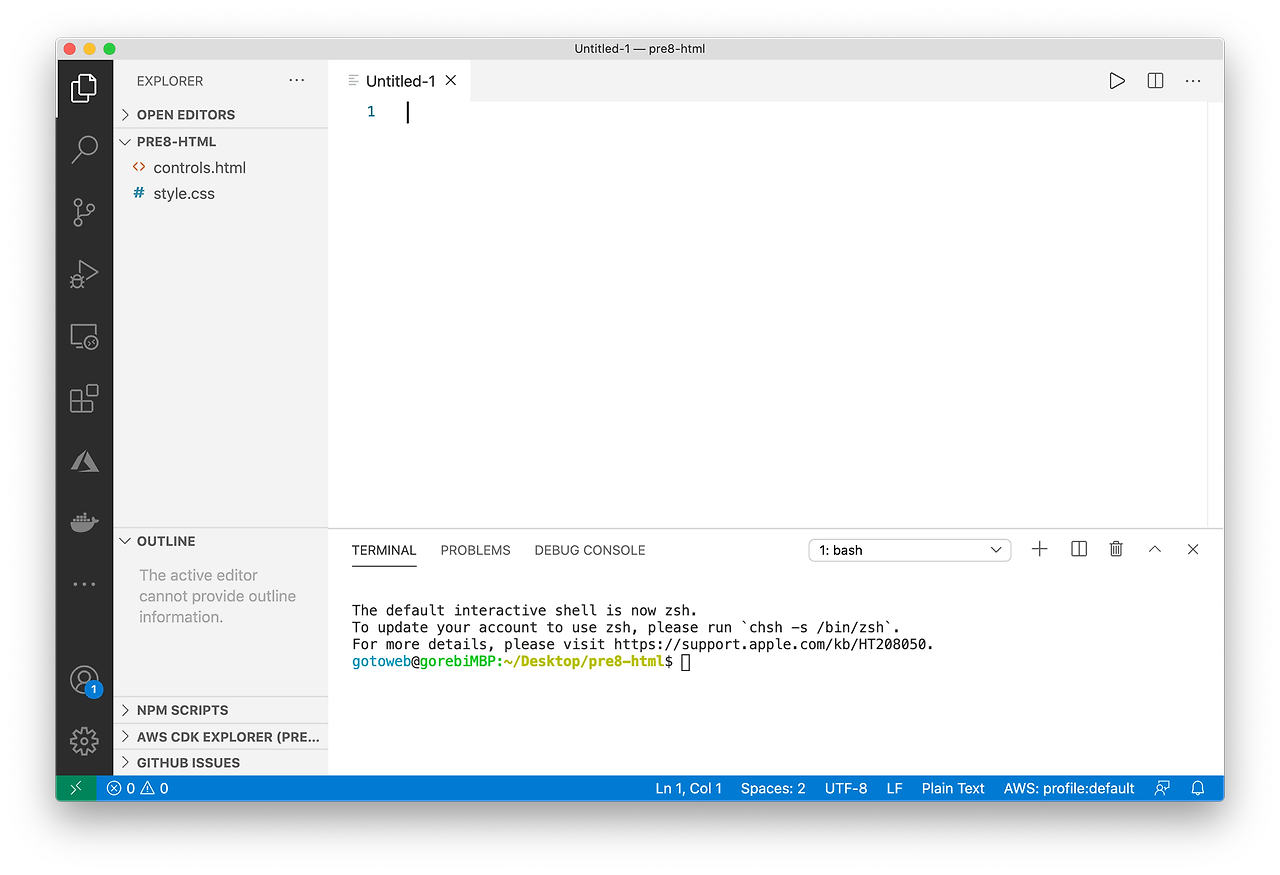The height and width of the screenshot is (875, 1280).
Task: Open the Manage gear icon
Action: [x=84, y=741]
